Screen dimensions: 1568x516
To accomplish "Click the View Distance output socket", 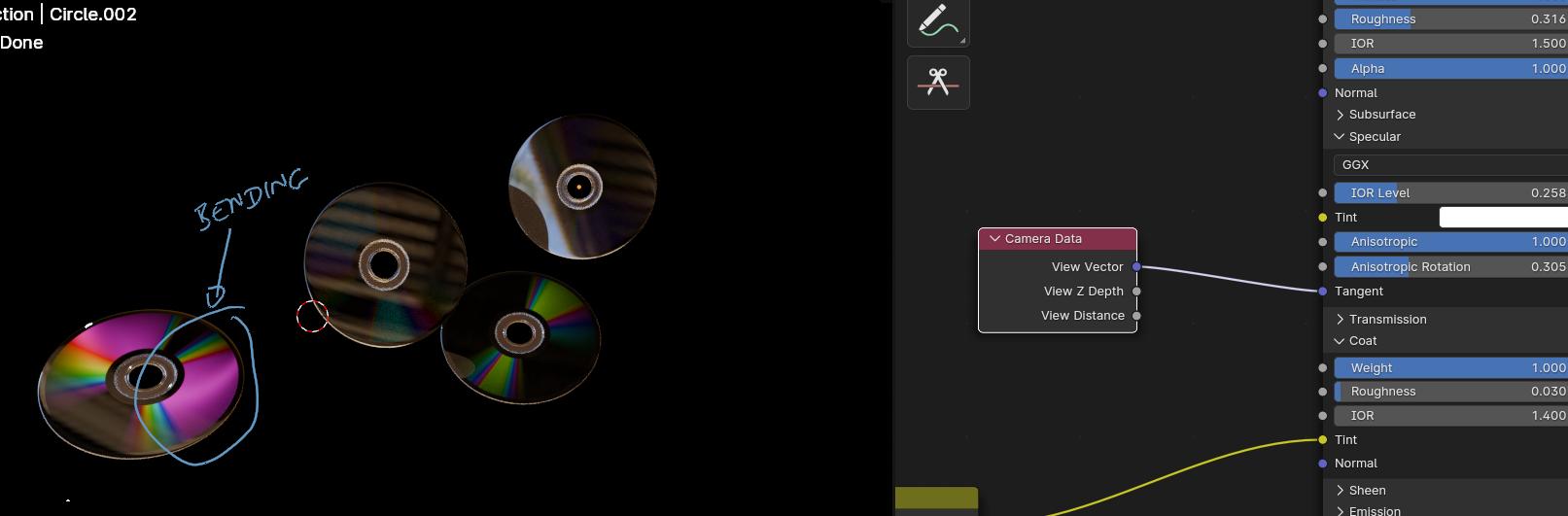I will point(1136,315).
